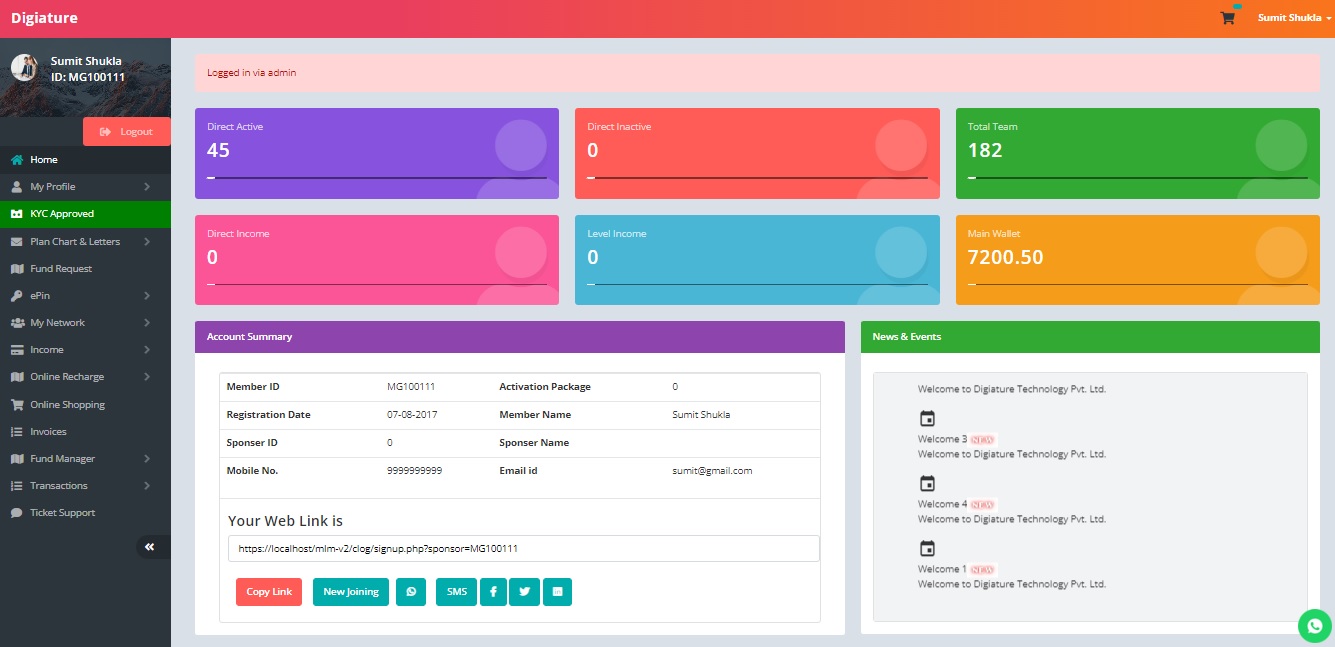Viewport: 1335px width, 647px height.
Task: Click the web link URL input field
Action: click(x=524, y=549)
